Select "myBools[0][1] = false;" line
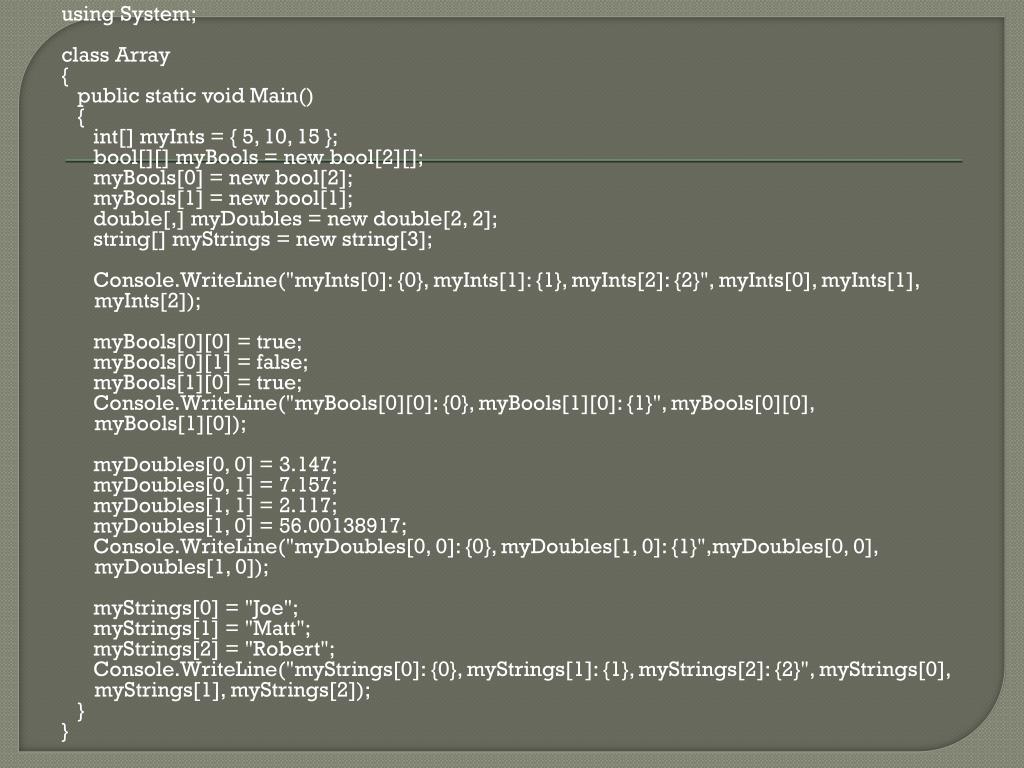1024x768 pixels. click(x=200, y=362)
